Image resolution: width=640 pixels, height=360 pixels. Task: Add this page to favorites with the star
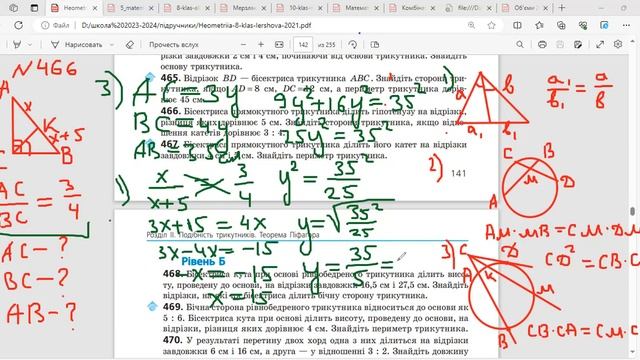coord(491,25)
